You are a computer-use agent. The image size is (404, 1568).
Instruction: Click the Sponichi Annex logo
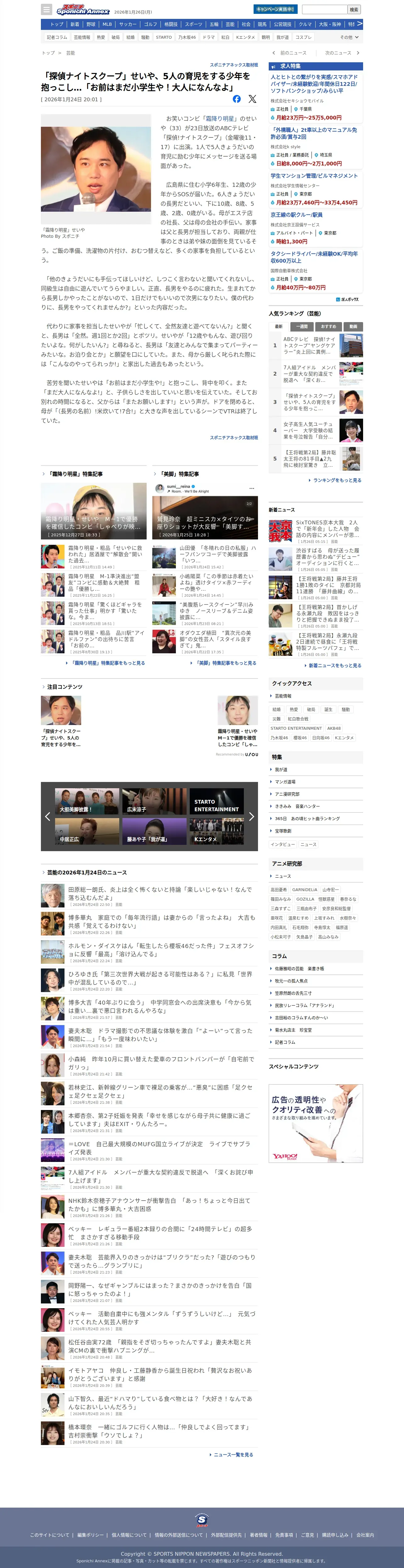83,10
